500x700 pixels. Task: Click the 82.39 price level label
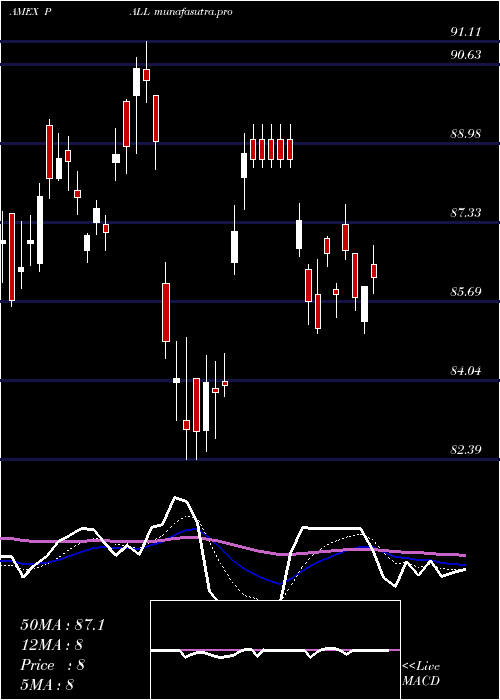click(x=466, y=450)
